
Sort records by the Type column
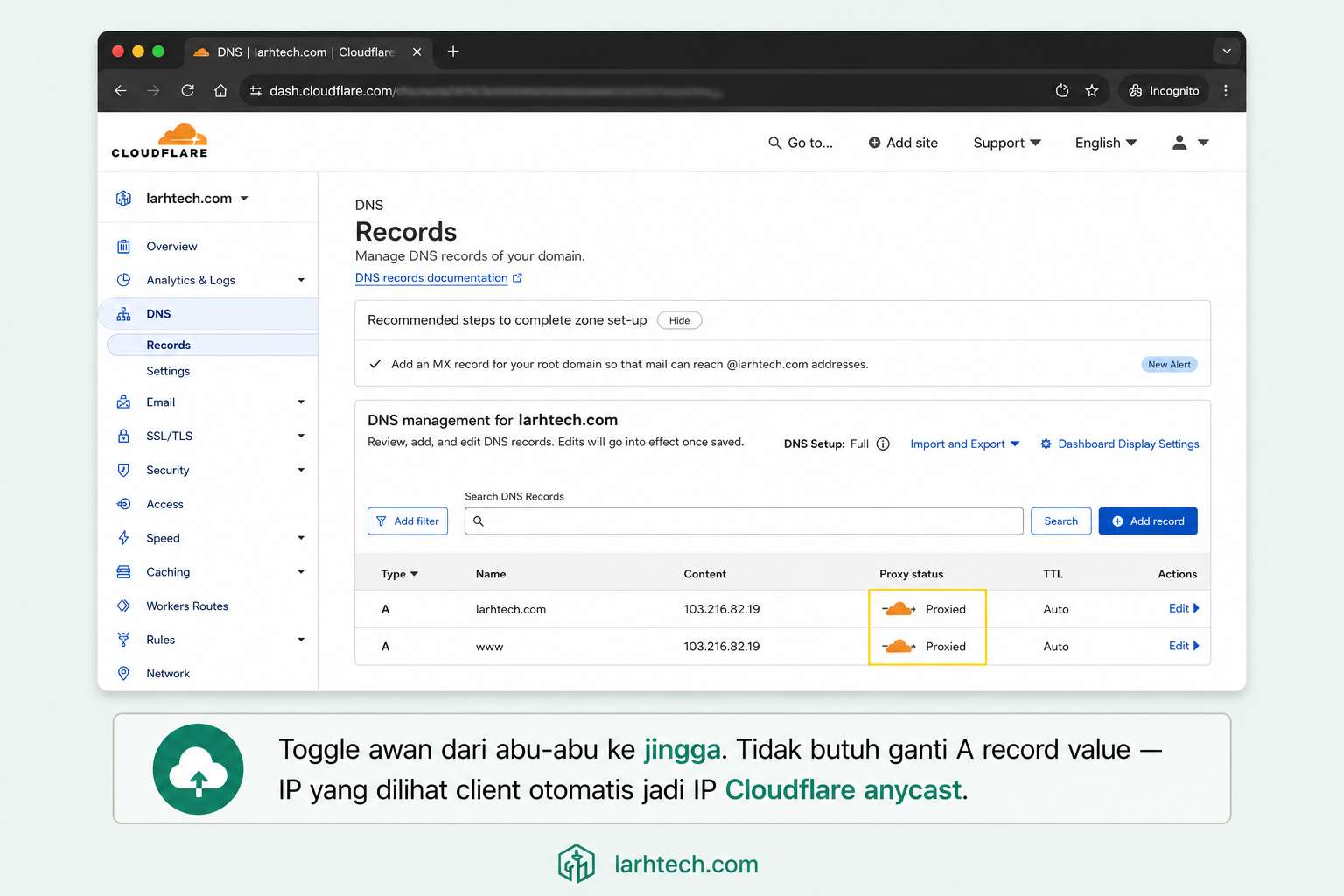click(x=399, y=574)
